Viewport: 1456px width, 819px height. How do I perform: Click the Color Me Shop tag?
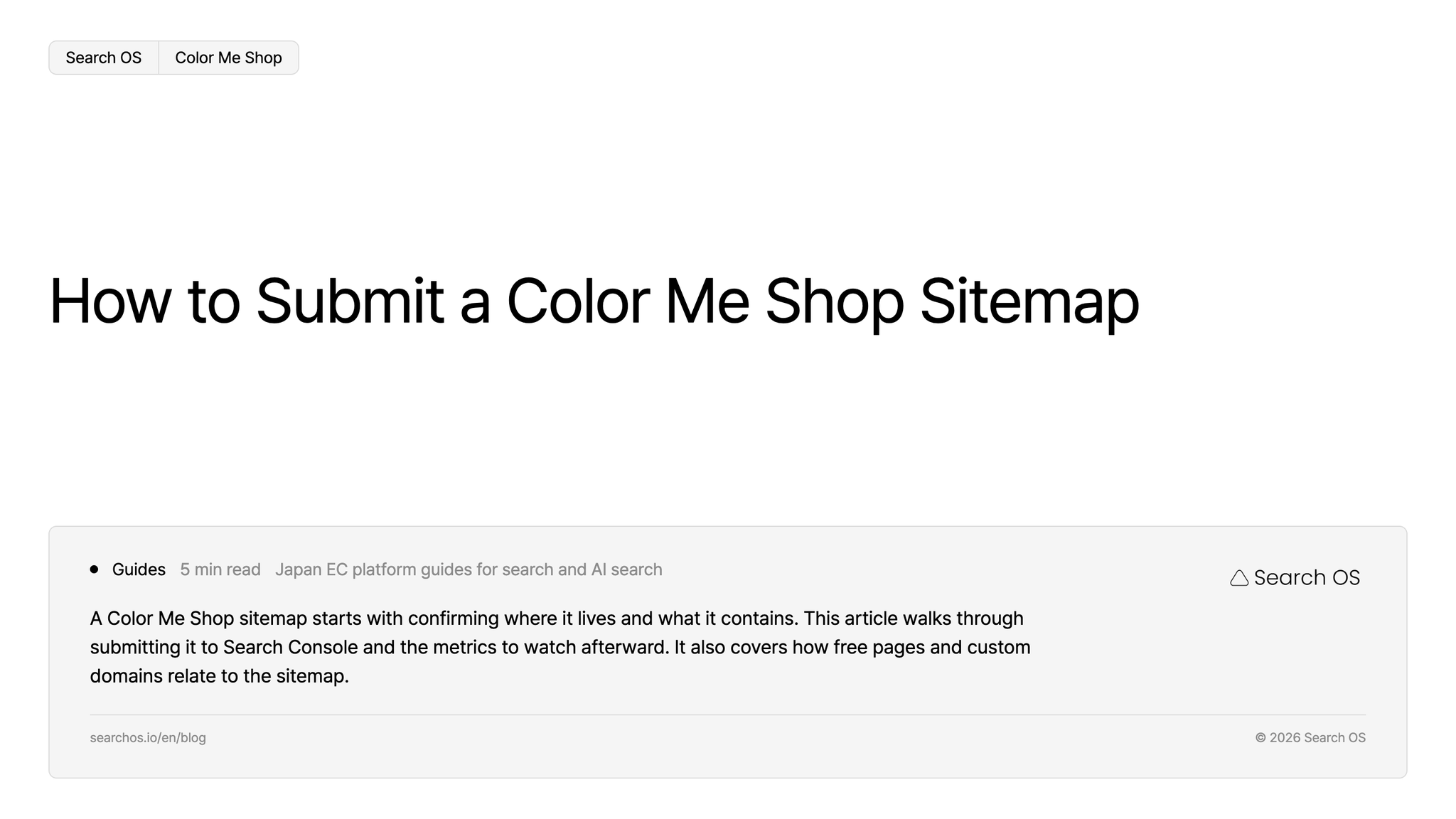point(228,58)
